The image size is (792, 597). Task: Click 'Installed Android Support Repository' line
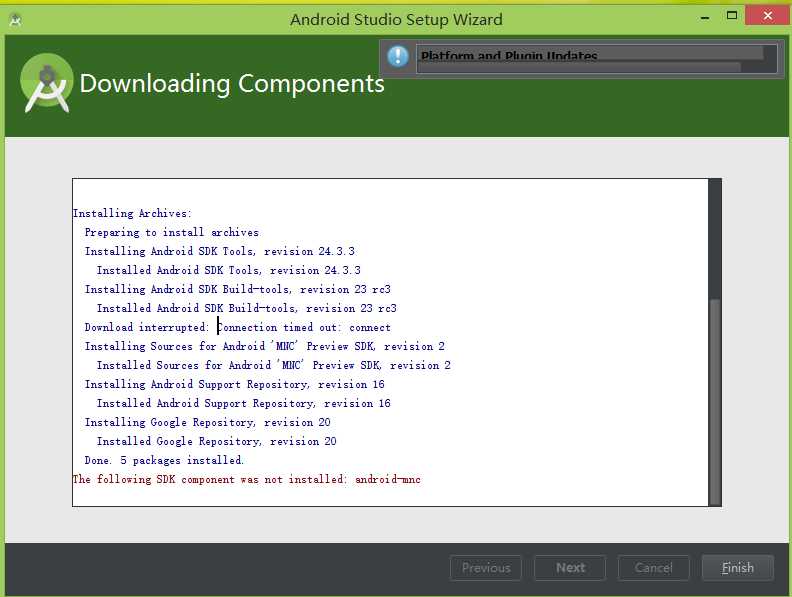coord(243,403)
